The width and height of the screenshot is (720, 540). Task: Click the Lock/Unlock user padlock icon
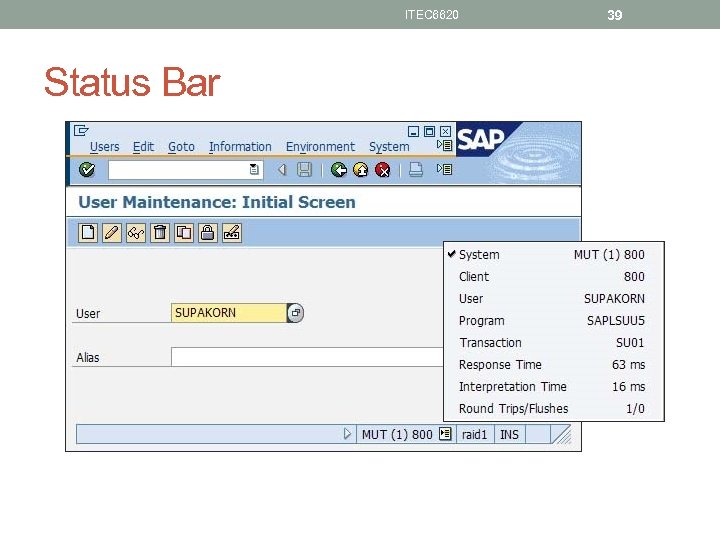click(208, 233)
